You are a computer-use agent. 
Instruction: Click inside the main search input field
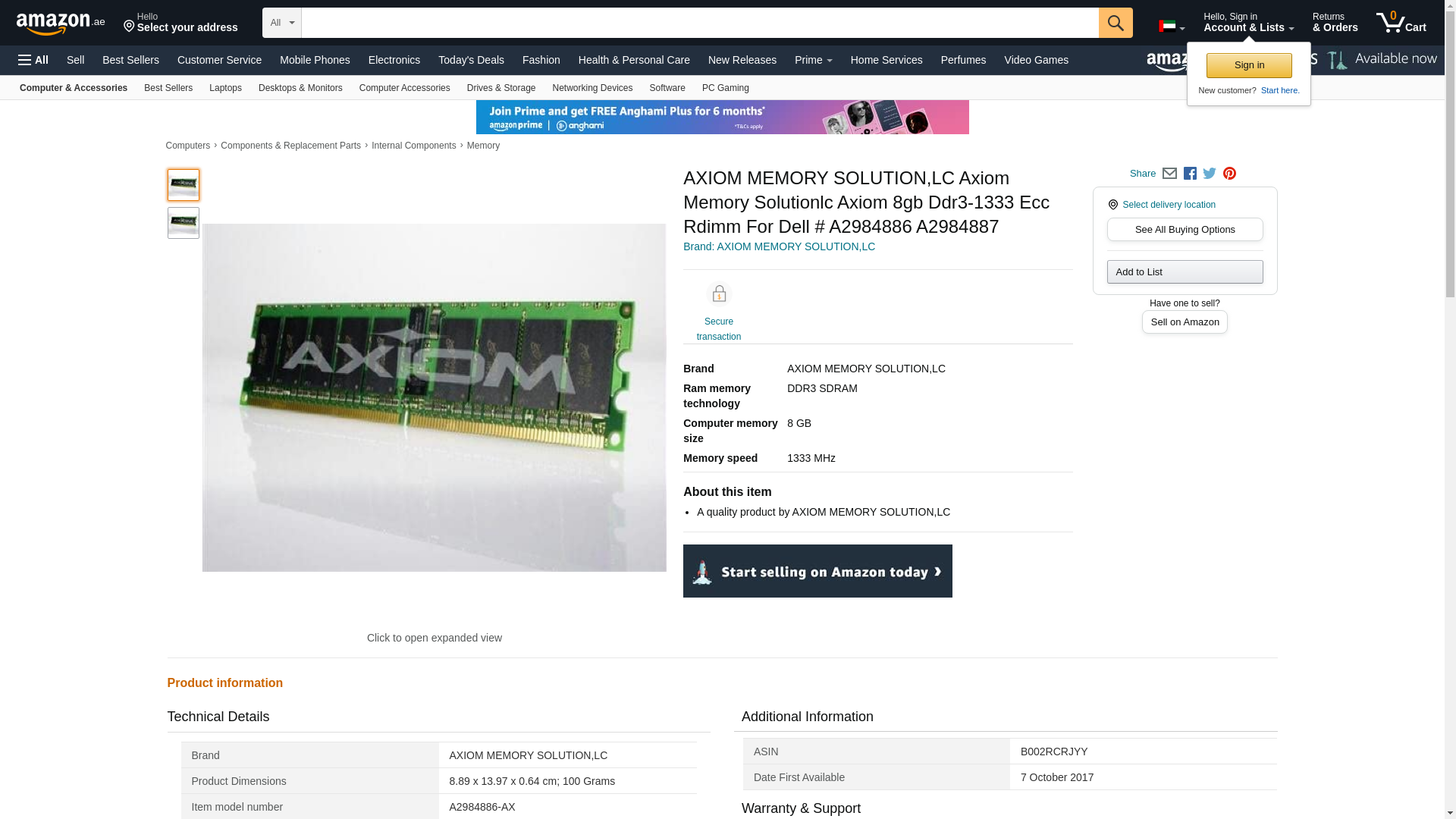pos(699,23)
